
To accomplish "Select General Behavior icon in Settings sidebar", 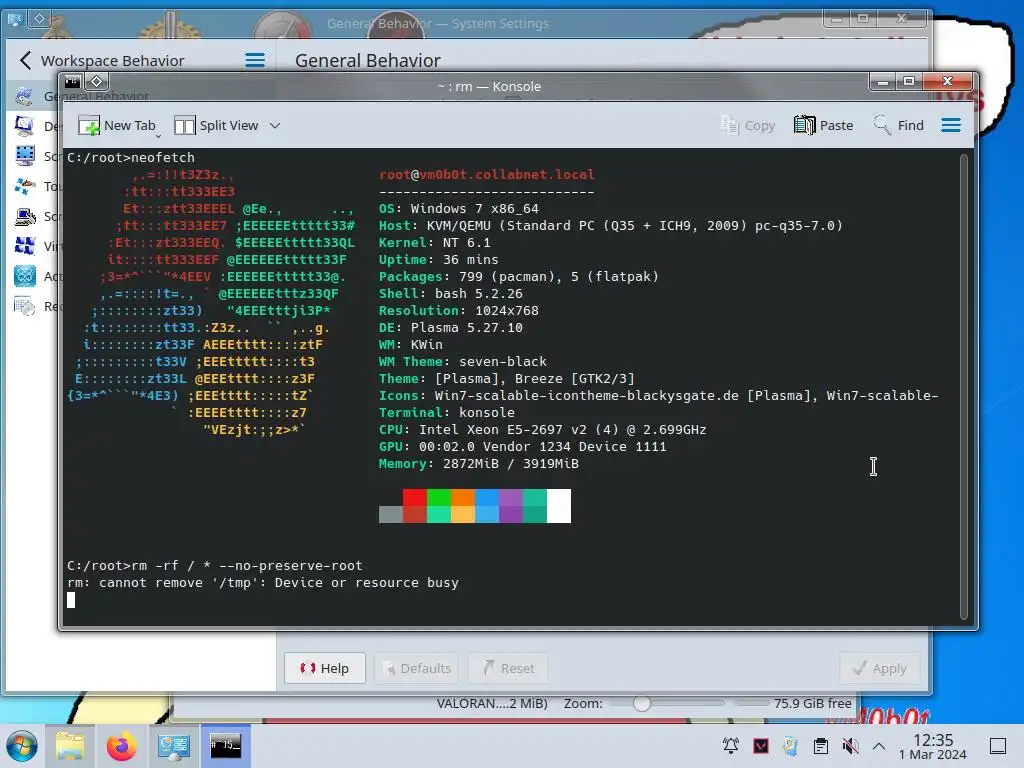I will (25, 97).
